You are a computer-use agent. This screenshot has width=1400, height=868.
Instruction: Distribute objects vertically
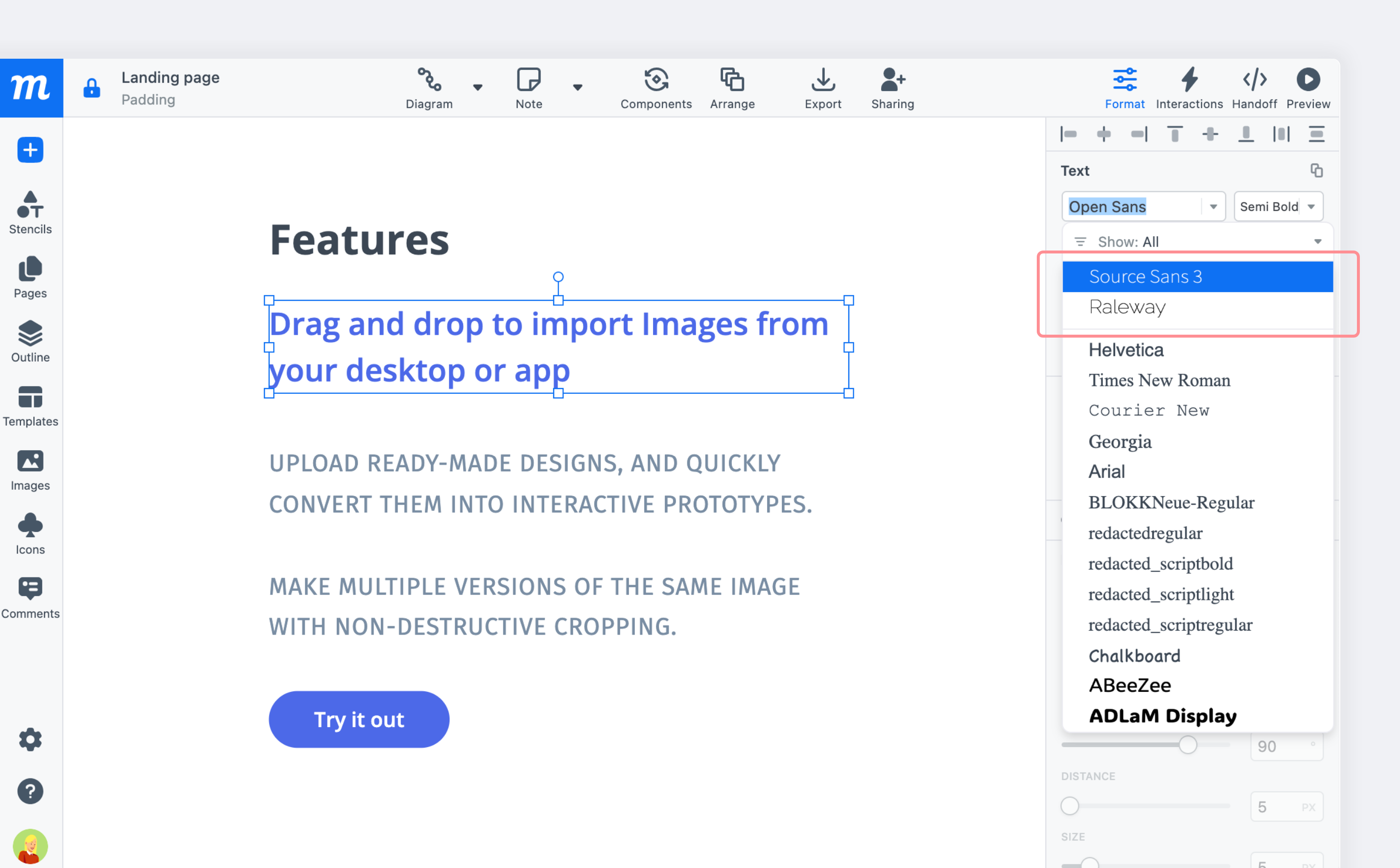(1317, 135)
